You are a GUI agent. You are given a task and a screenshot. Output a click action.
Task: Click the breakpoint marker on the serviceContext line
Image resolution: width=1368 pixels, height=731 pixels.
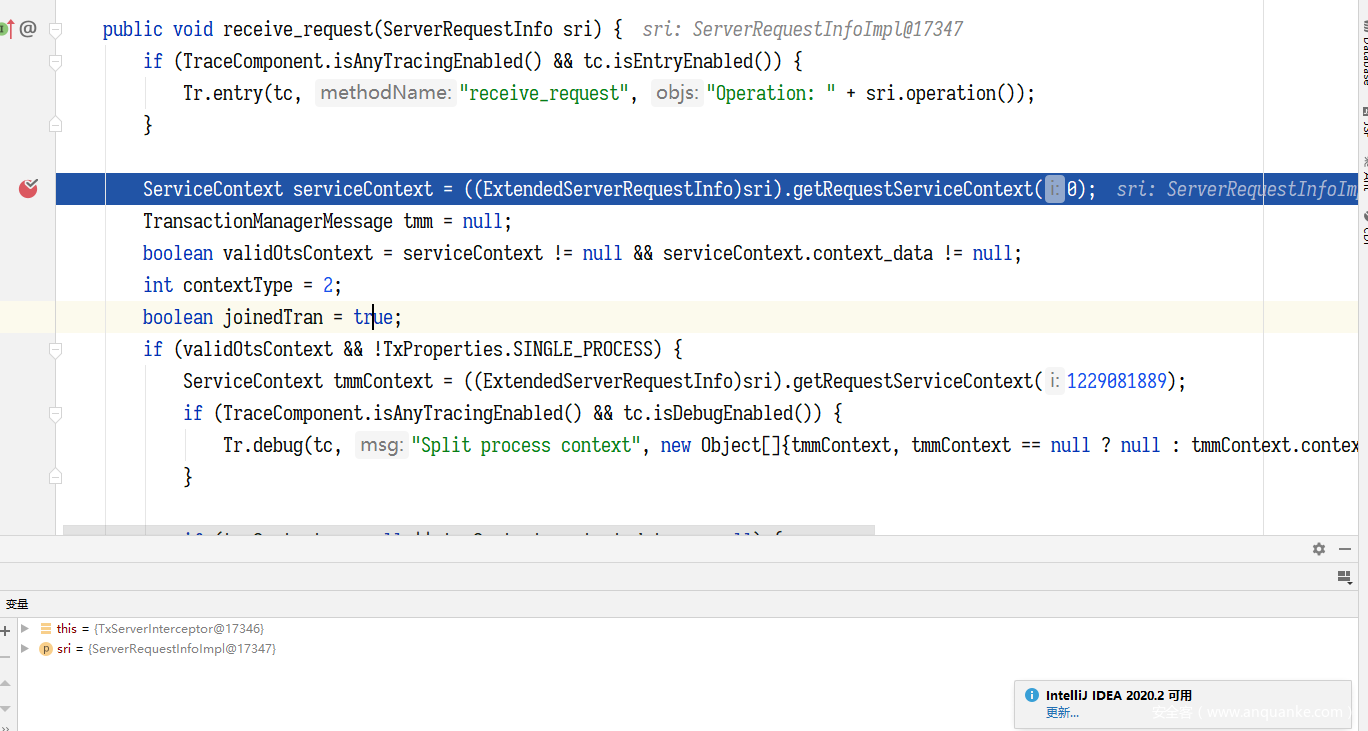click(x=28, y=188)
